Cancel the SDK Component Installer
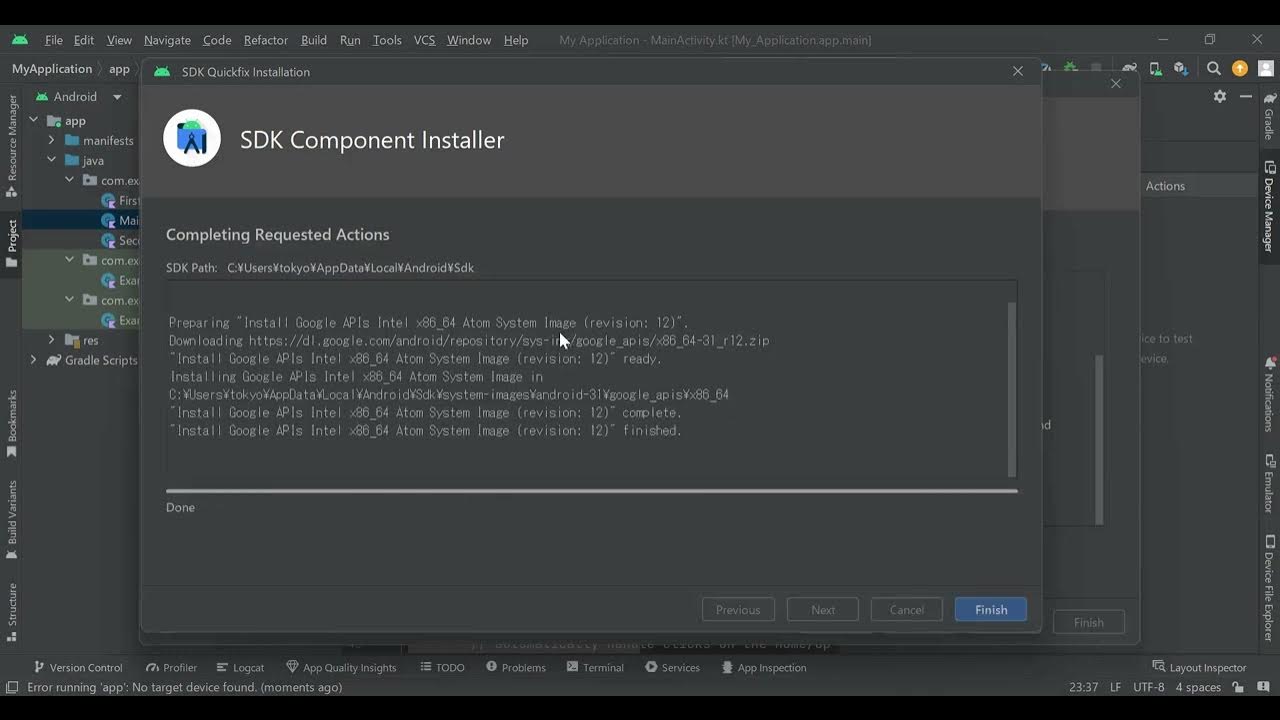The height and width of the screenshot is (720, 1280). click(x=906, y=609)
